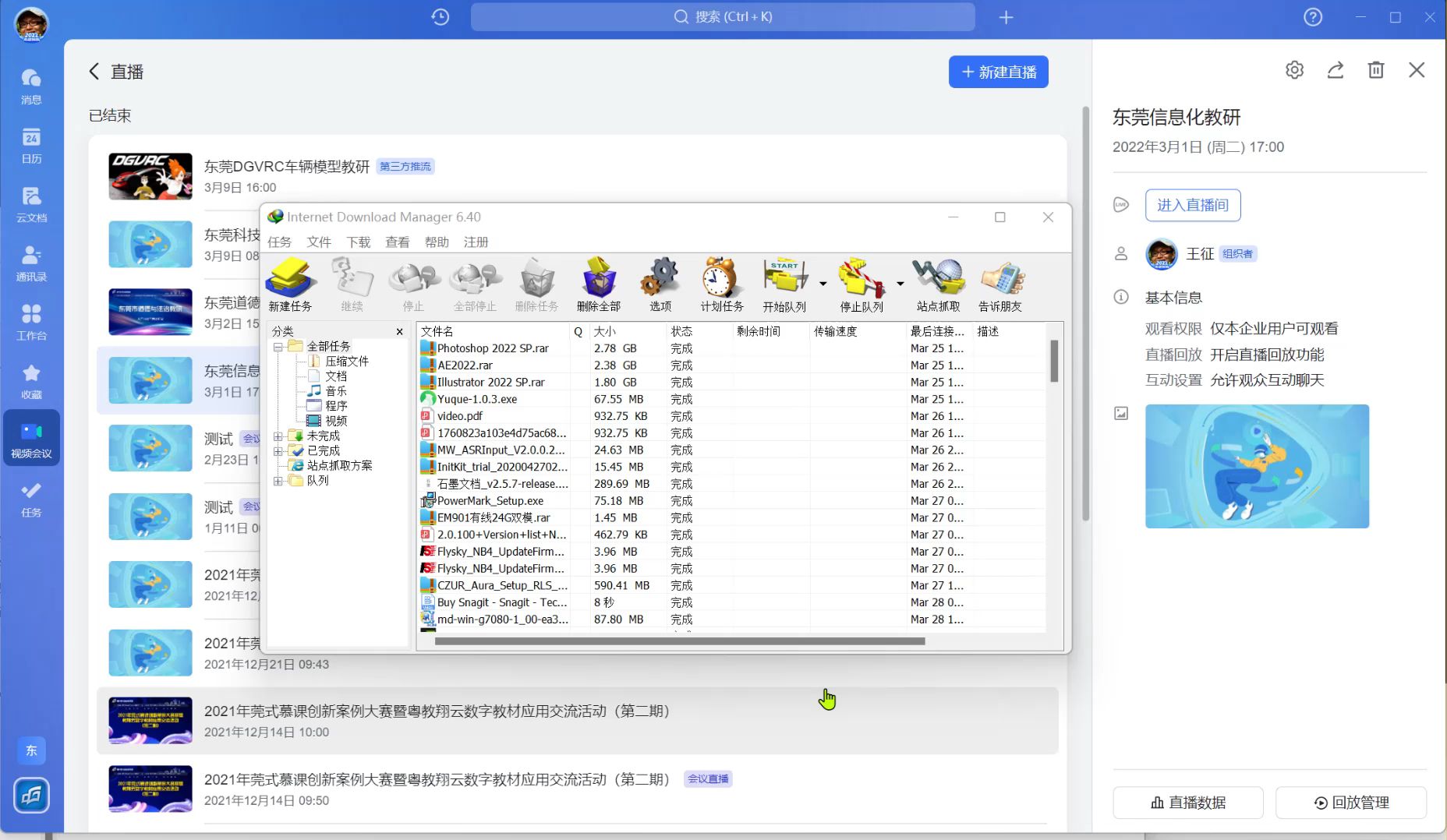
Task: Click the Start Queue icon in IDM
Action: click(x=784, y=285)
